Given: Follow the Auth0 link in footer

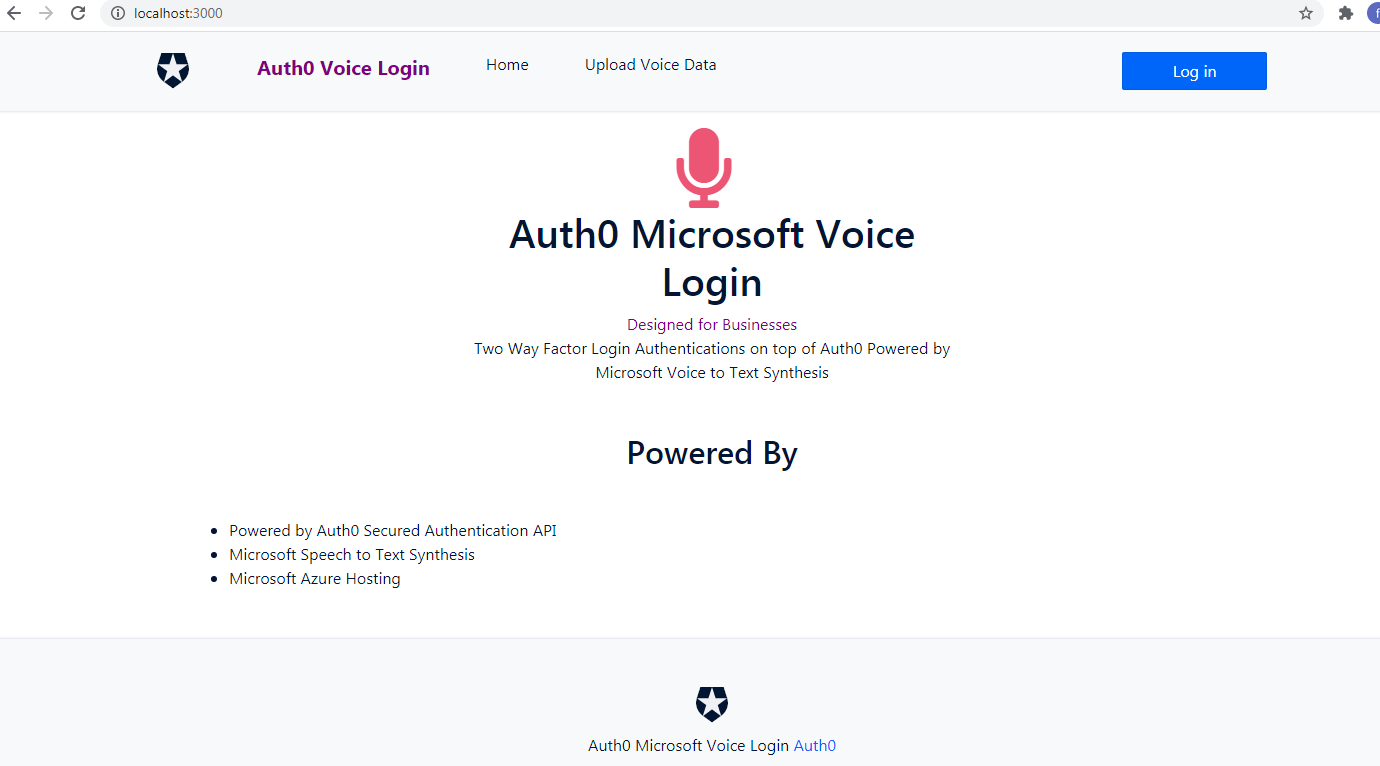Looking at the screenshot, I should (815, 745).
